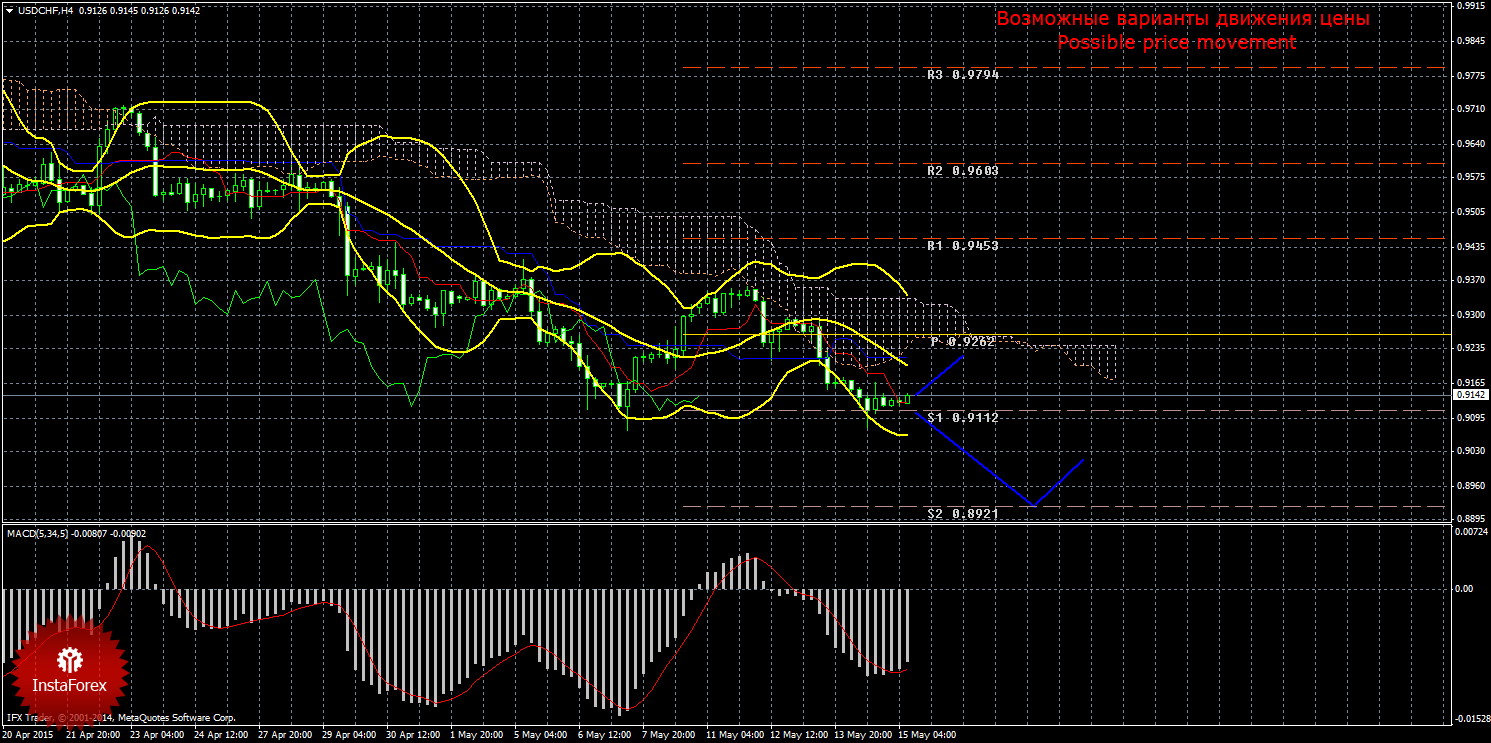Click the InstaForex gear emblem in logo

[69, 659]
